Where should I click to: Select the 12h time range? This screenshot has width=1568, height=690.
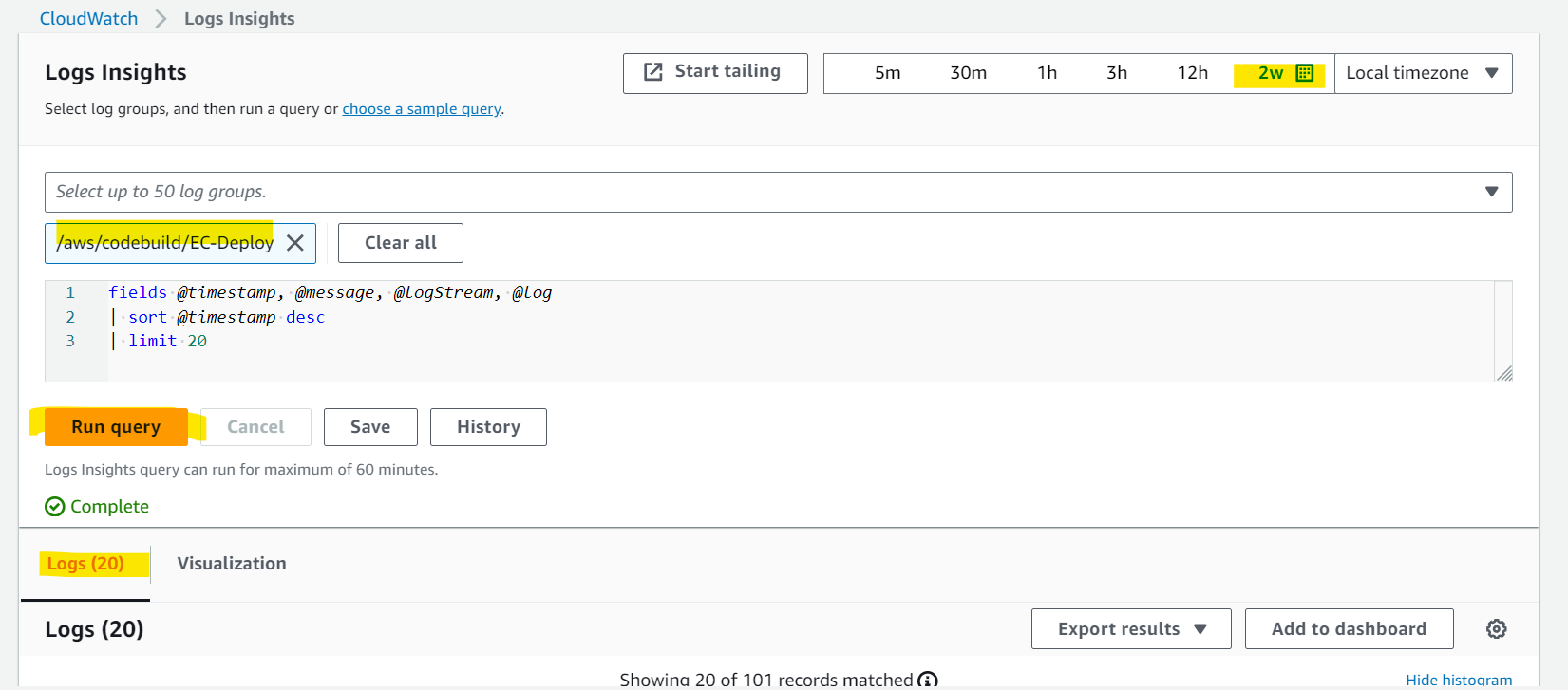click(1193, 73)
